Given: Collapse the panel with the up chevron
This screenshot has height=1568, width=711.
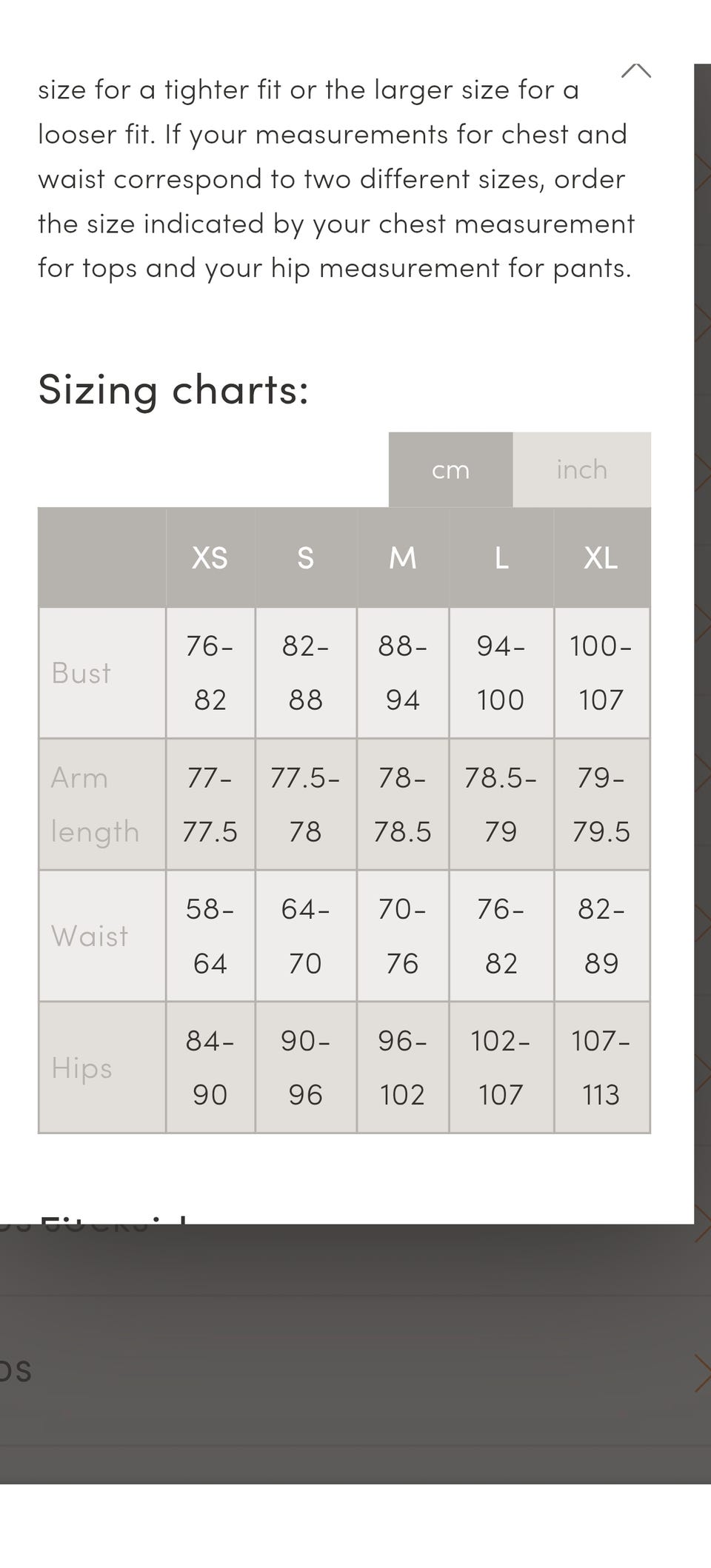Looking at the screenshot, I should pyautogui.click(x=635, y=71).
